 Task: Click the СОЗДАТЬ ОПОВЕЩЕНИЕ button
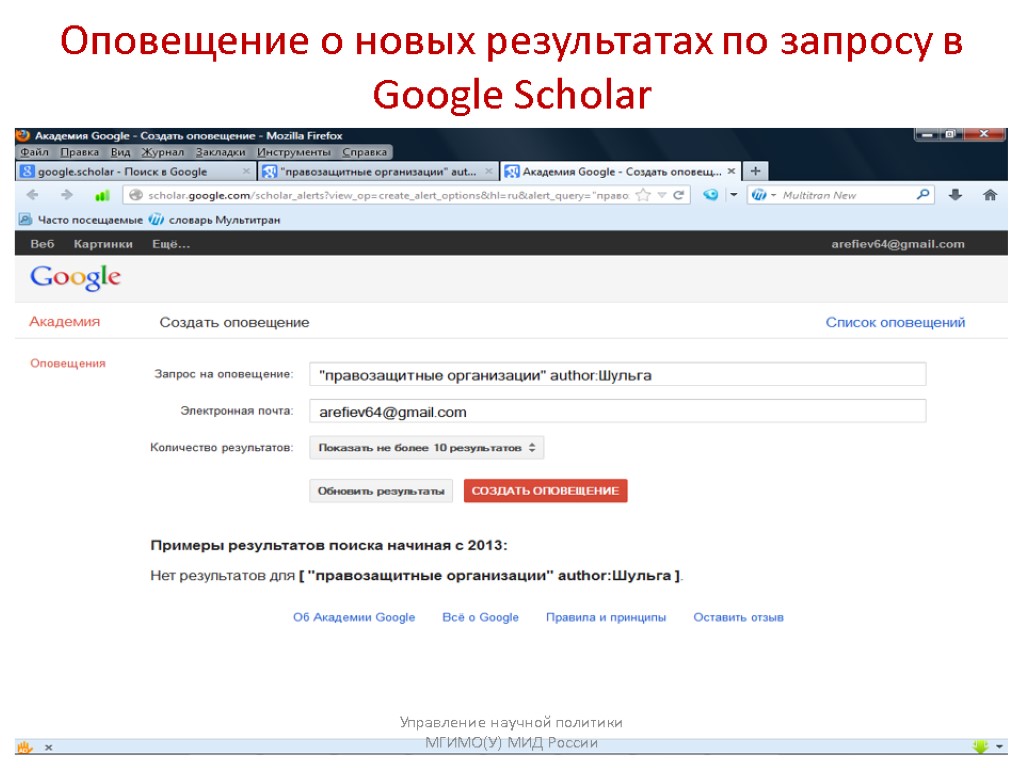[545, 491]
